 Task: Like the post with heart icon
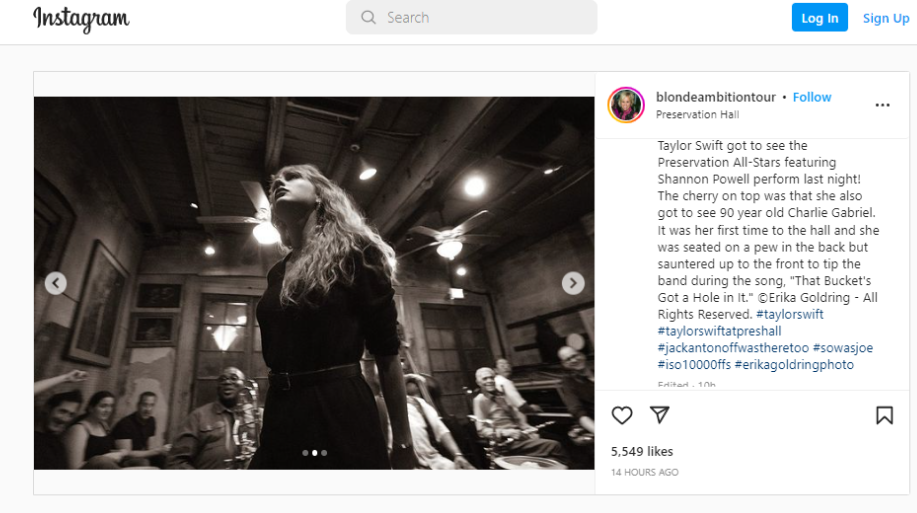622,415
